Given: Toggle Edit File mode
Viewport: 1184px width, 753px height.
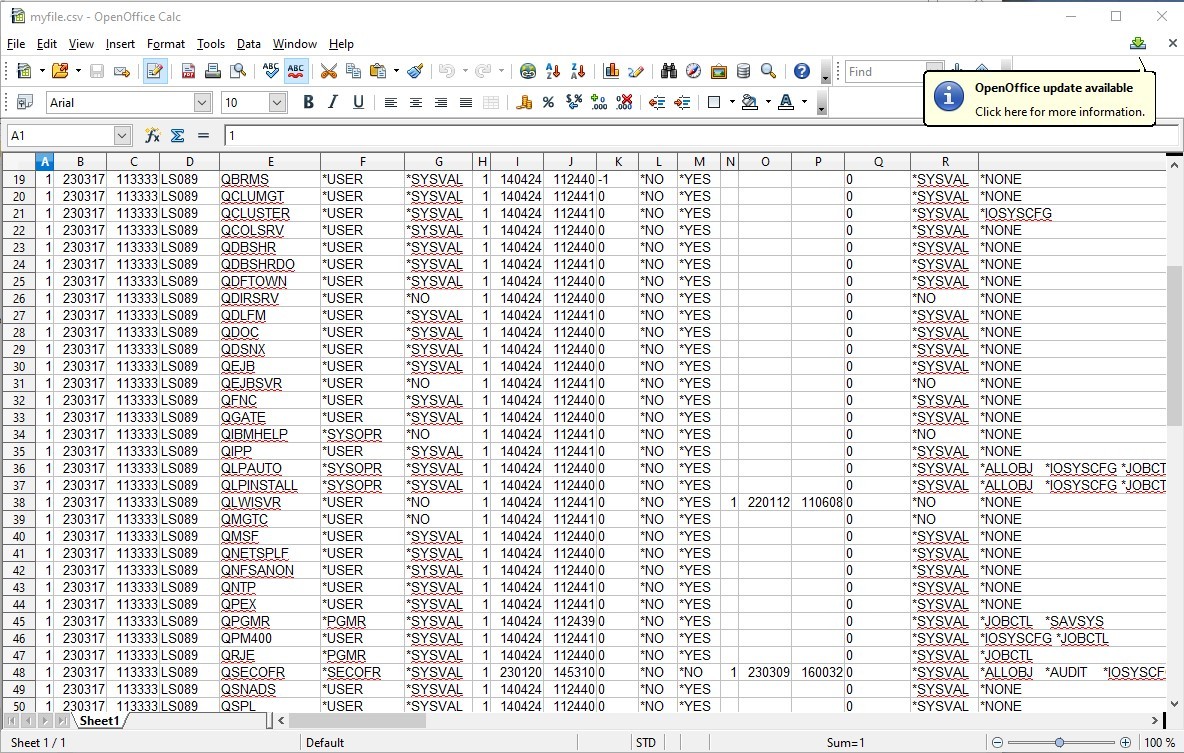Looking at the screenshot, I should click(x=154, y=71).
